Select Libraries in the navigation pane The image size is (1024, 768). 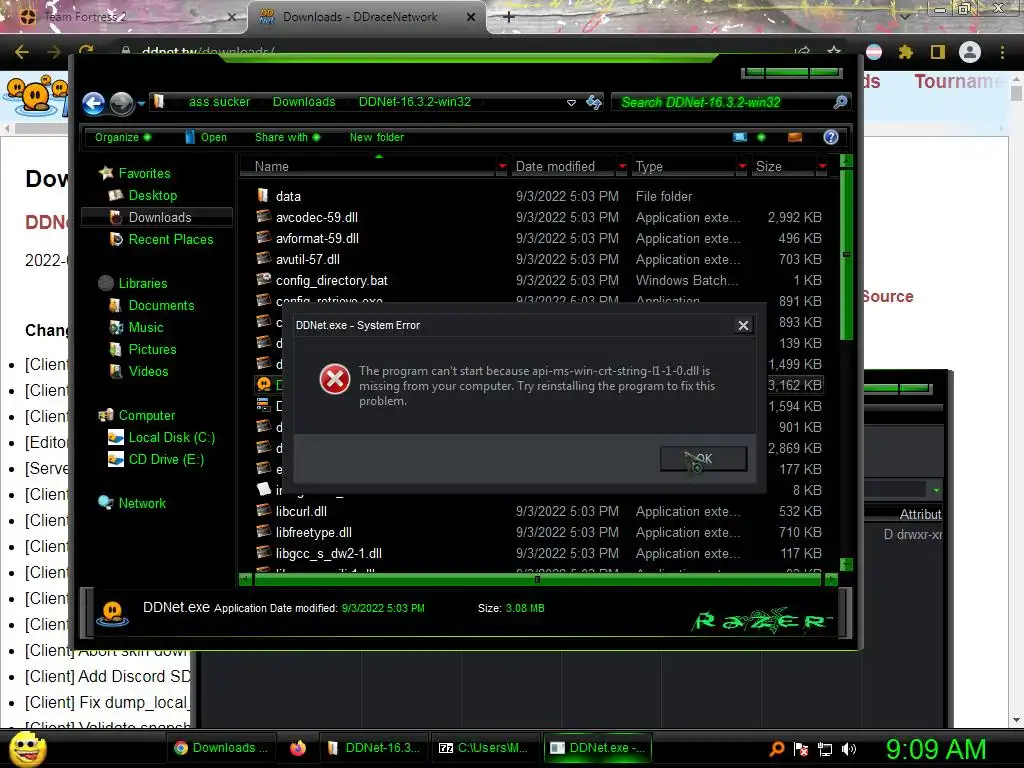[x=142, y=283]
